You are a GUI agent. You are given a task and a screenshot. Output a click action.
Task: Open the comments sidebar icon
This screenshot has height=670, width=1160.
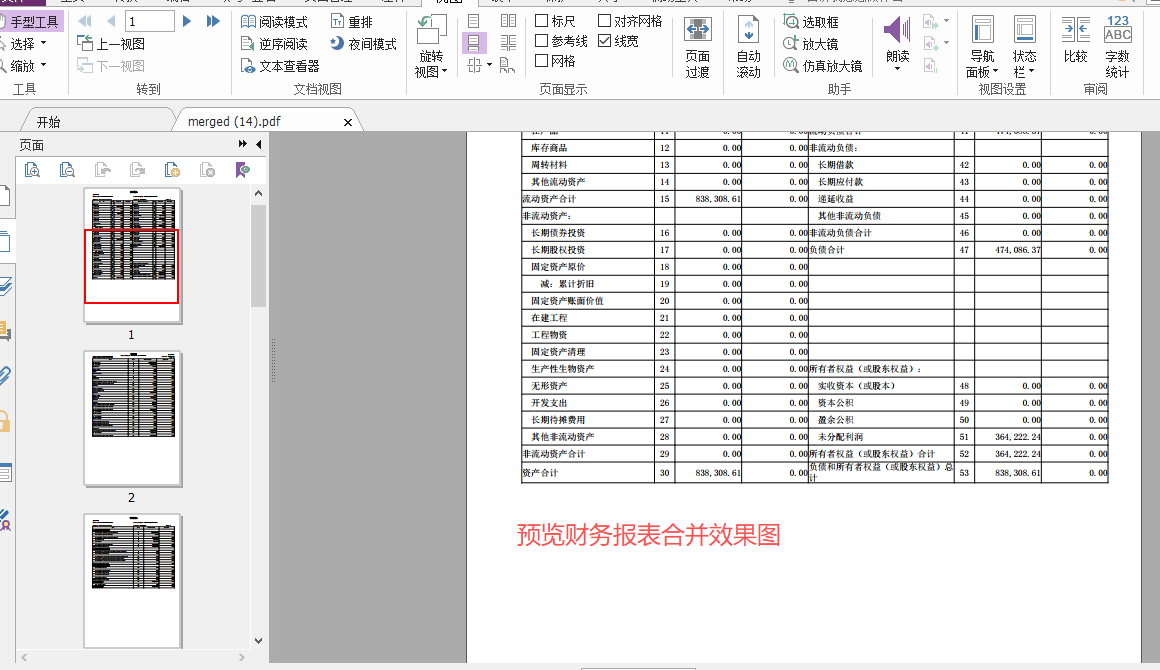5,331
